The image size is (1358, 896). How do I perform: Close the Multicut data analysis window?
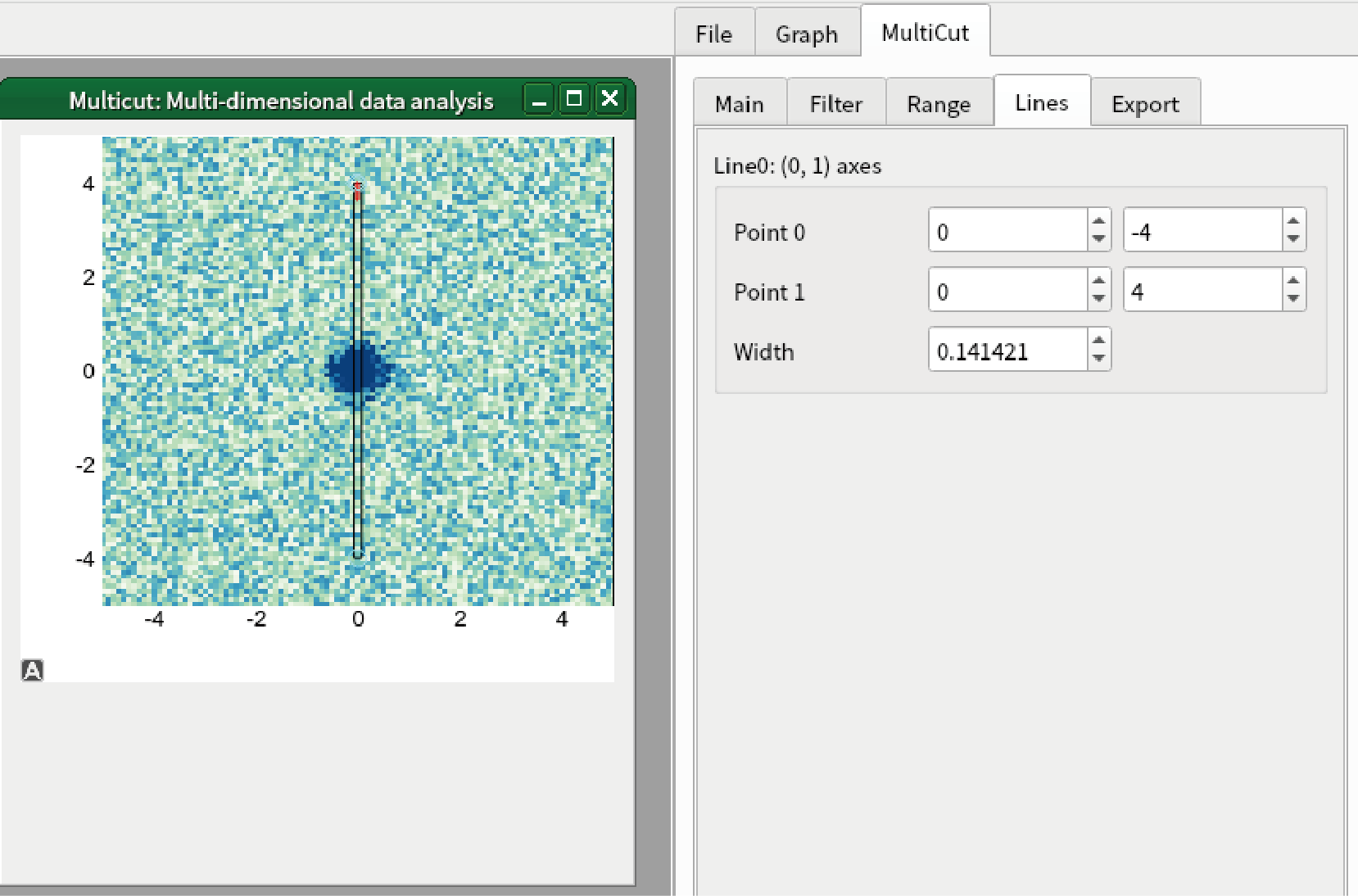click(x=609, y=99)
